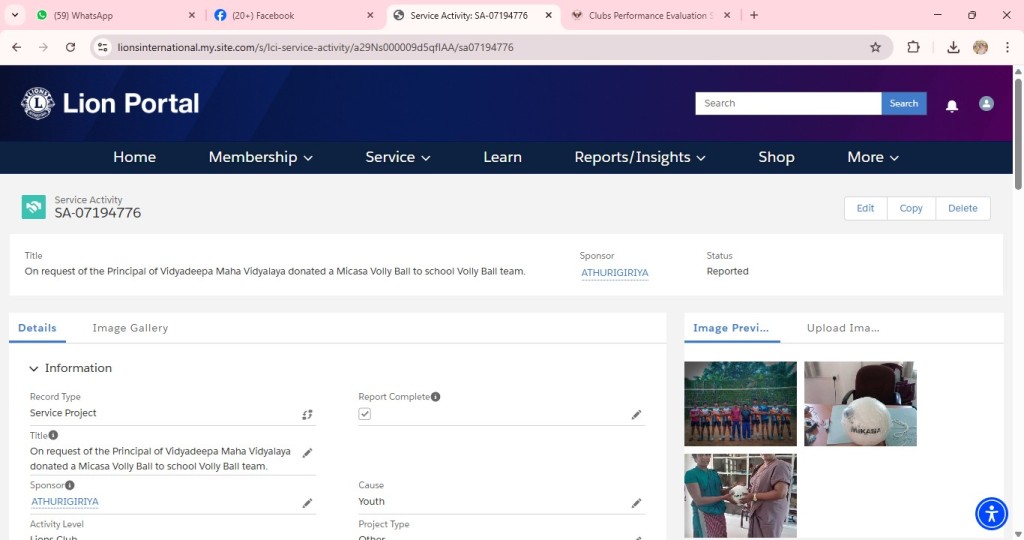Show info tooltip beside Sponsor label
1024x540 pixels.
pos(70,485)
